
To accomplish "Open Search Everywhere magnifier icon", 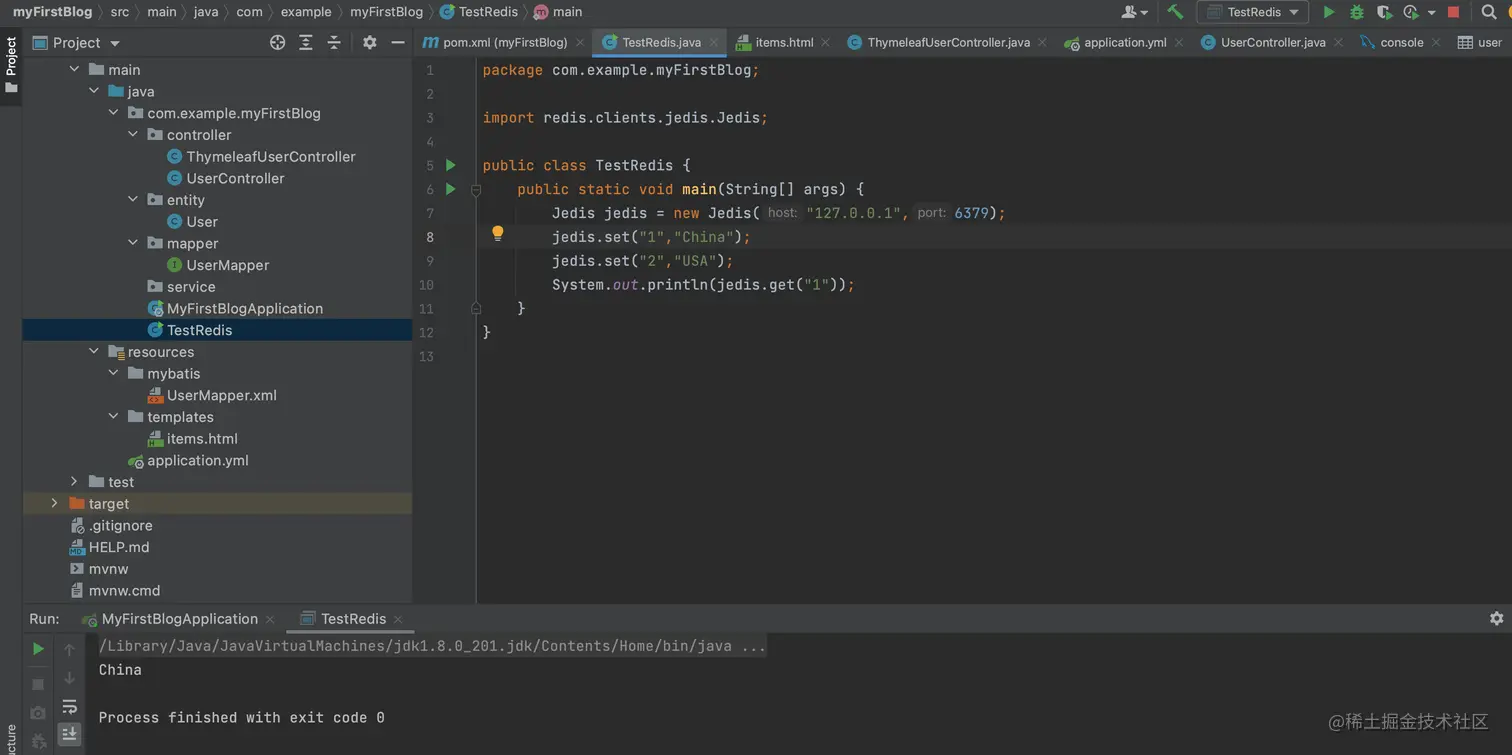I will [x=1489, y=12].
